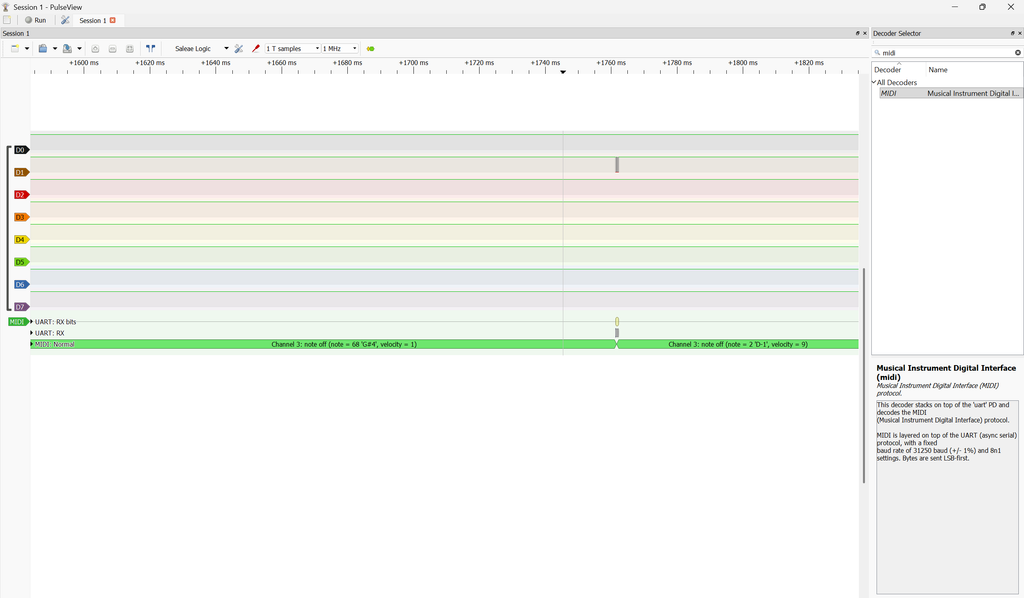Click the decoder description text box
The width and height of the screenshot is (1024, 598).
pyautogui.click(x=947, y=496)
